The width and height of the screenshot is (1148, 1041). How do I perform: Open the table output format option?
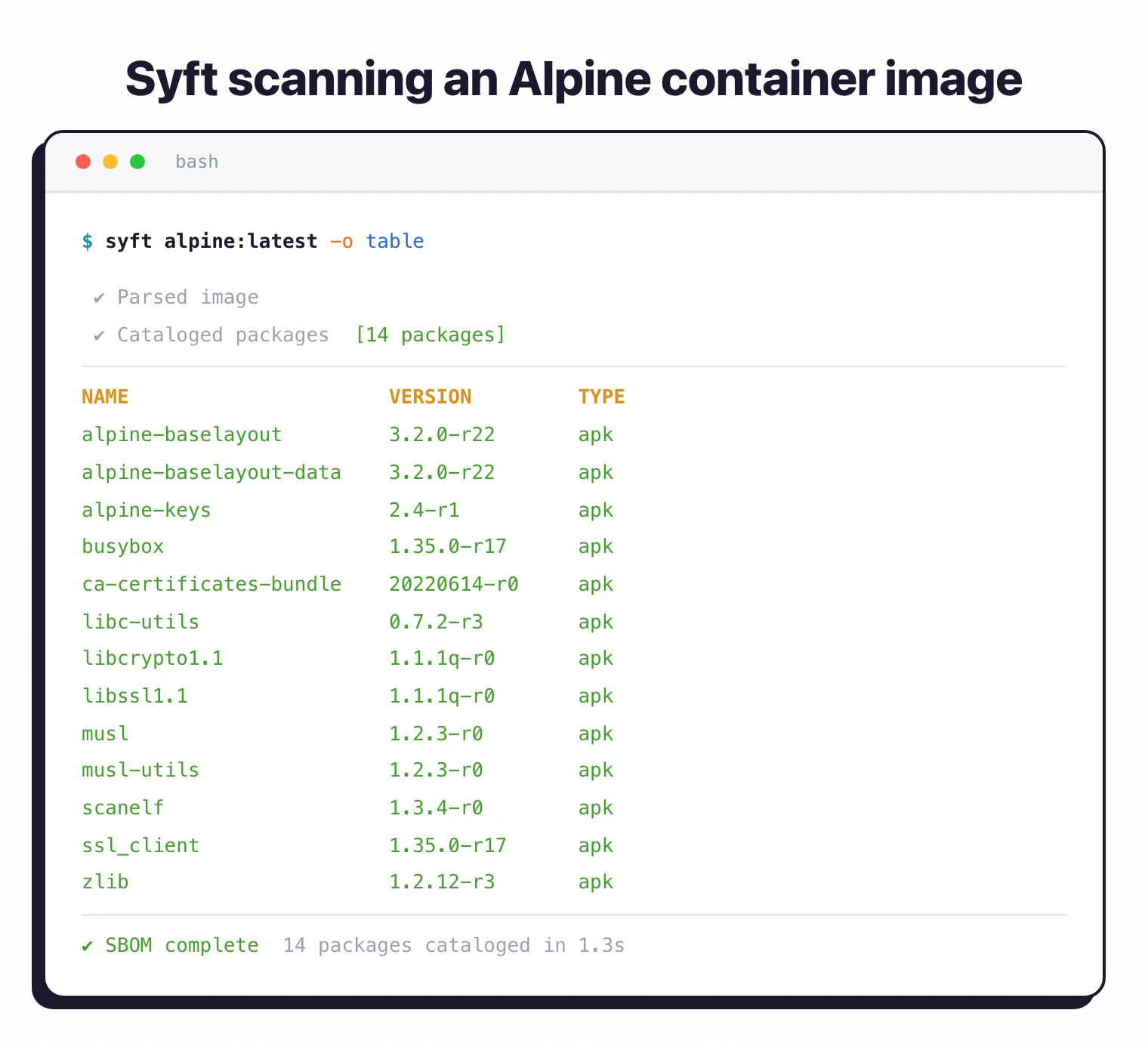click(394, 241)
